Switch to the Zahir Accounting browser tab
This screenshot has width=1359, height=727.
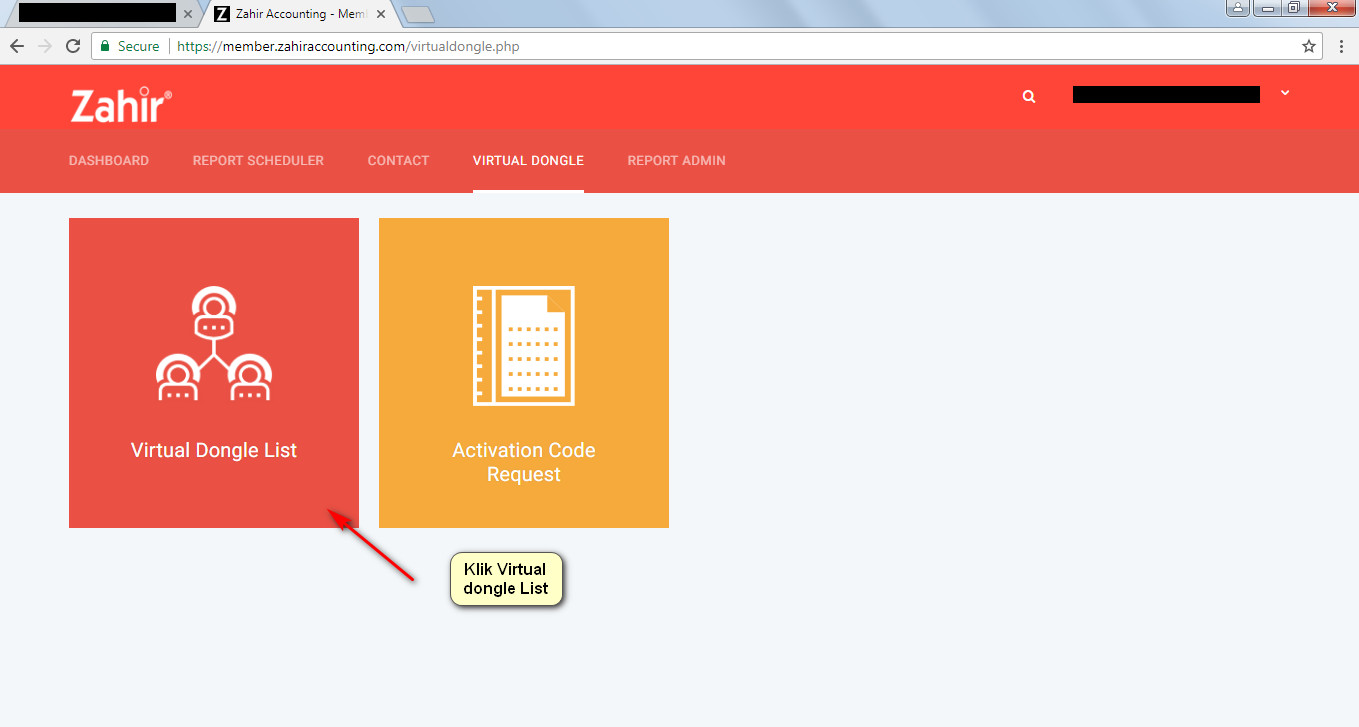point(300,14)
